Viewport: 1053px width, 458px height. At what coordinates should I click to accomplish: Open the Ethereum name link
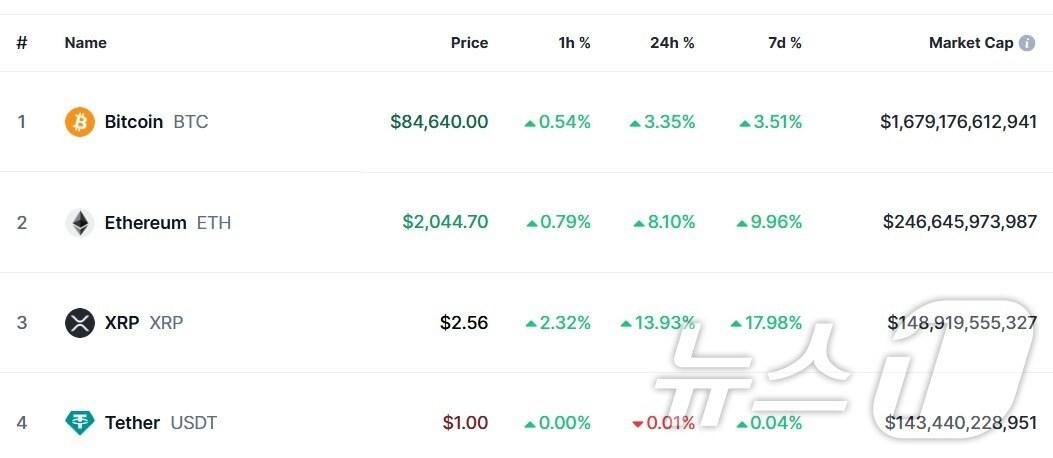145,223
